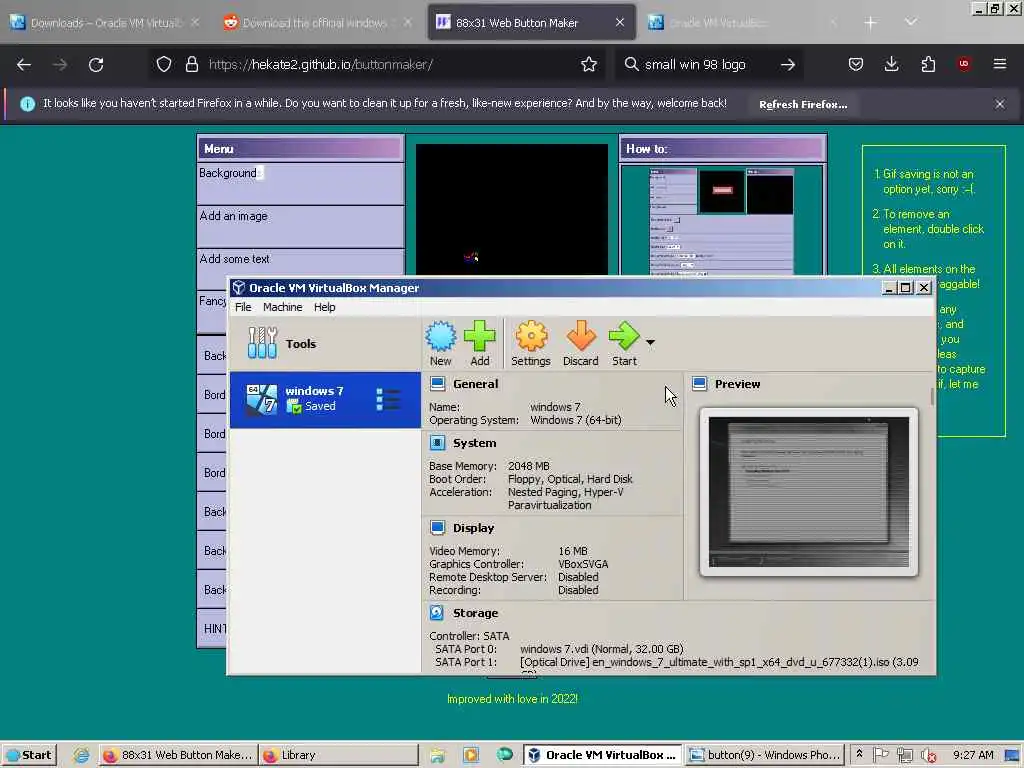Click the 9:27 AM clock
The height and width of the screenshot is (768, 1024).
tap(973, 755)
